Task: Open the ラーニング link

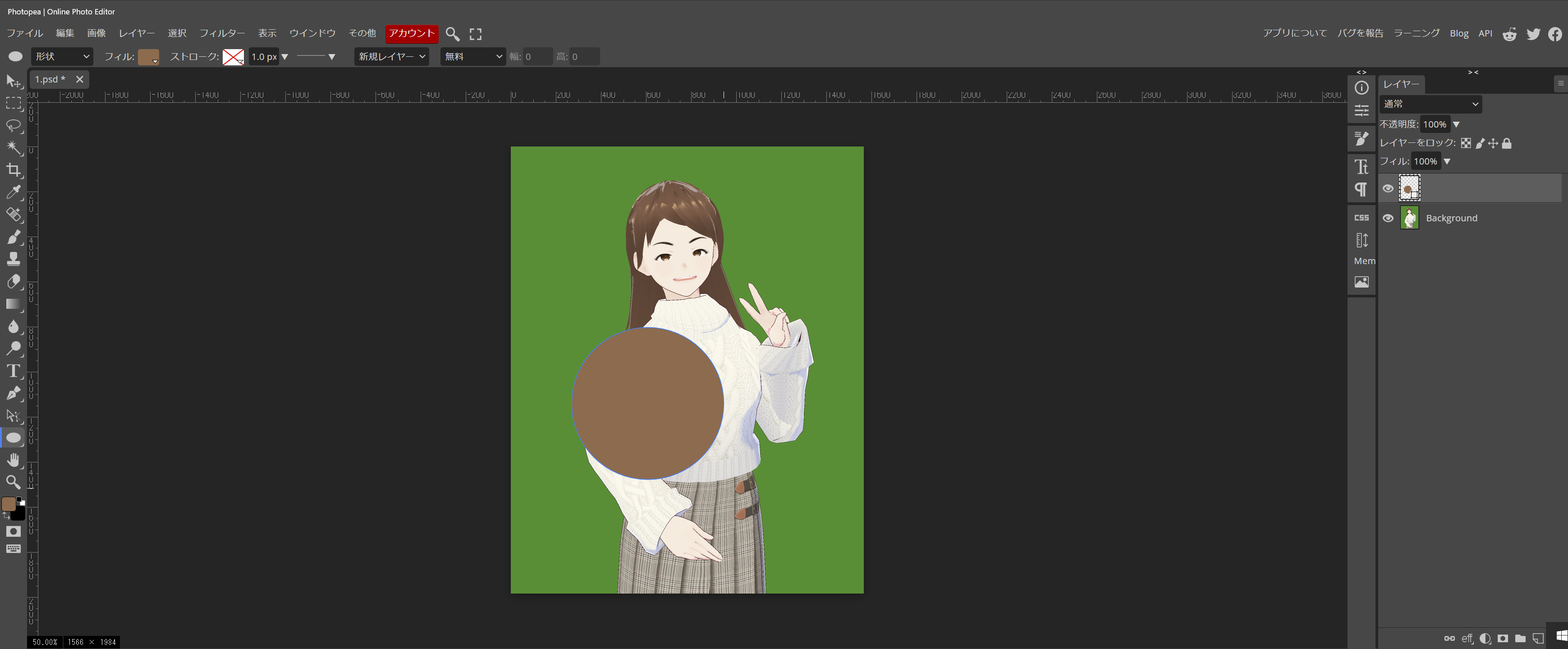Action: point(1417,33)
